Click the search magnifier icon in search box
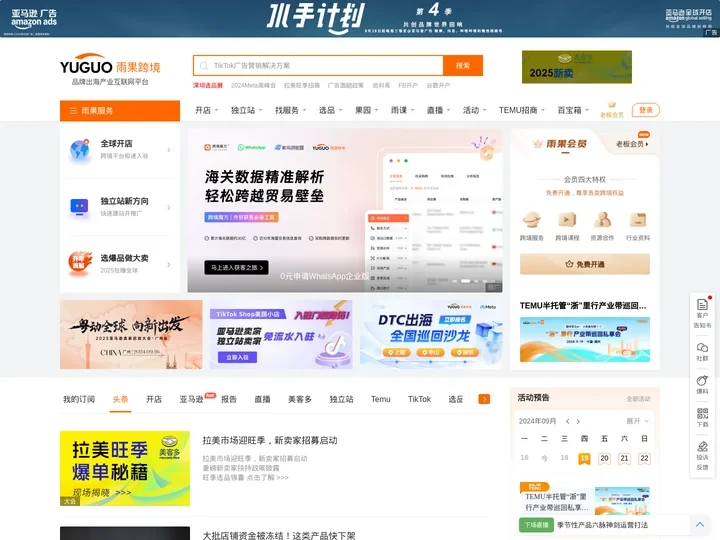 204,66
